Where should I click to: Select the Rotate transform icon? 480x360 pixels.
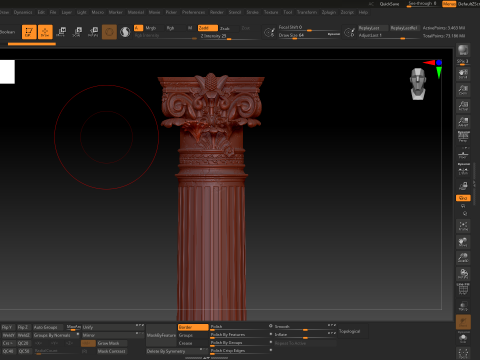click(93, 32)
